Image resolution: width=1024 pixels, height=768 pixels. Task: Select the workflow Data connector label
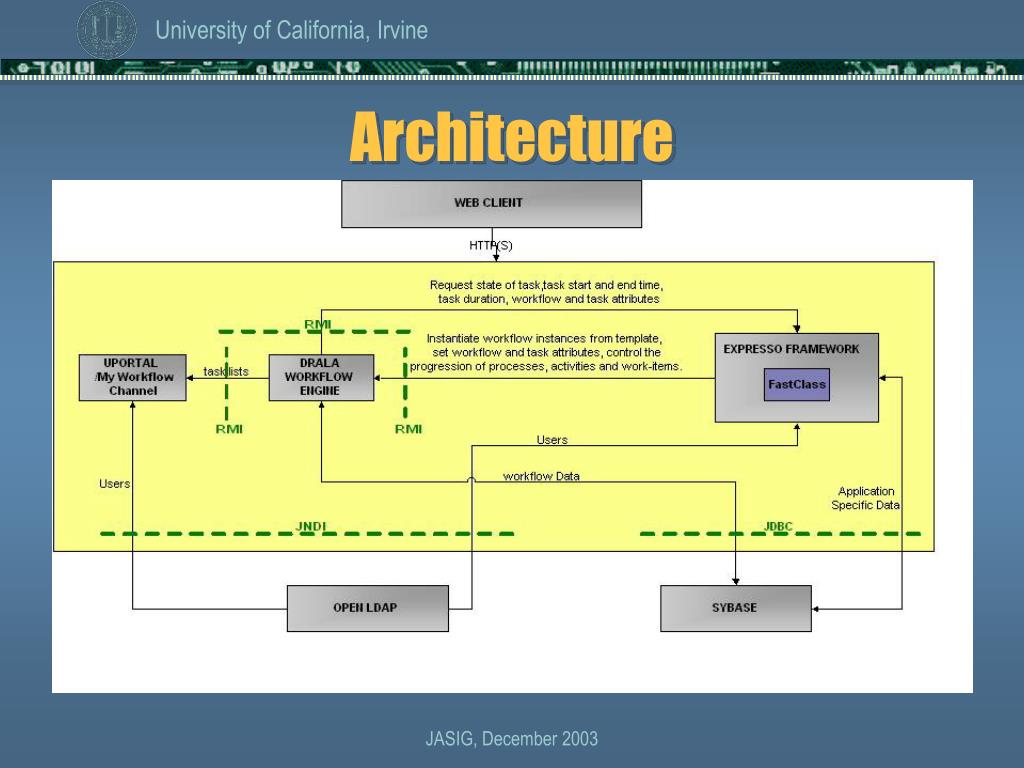pyautogui.click(x=541, y=476)
